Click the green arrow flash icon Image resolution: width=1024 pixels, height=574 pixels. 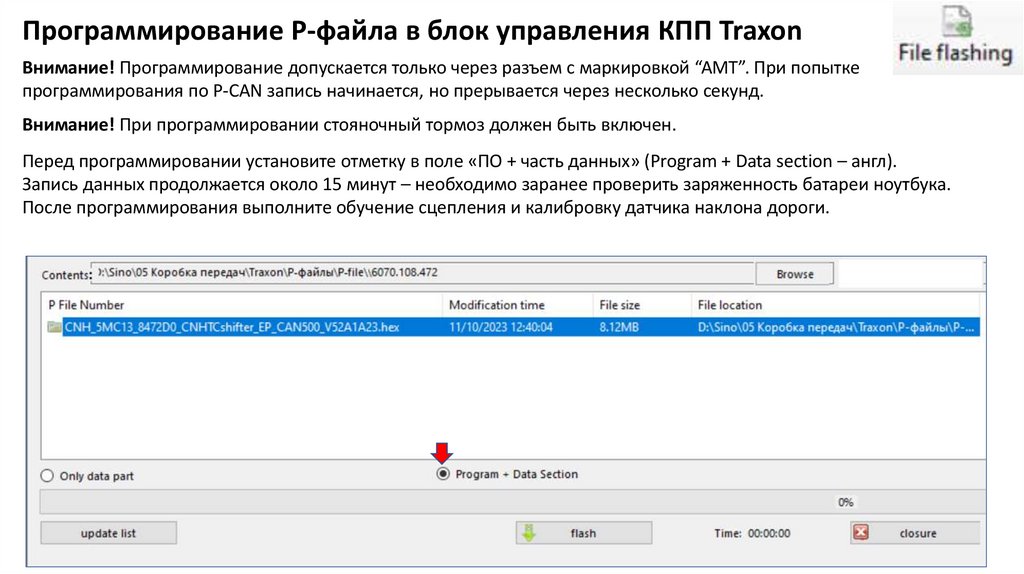pos(529,533)
